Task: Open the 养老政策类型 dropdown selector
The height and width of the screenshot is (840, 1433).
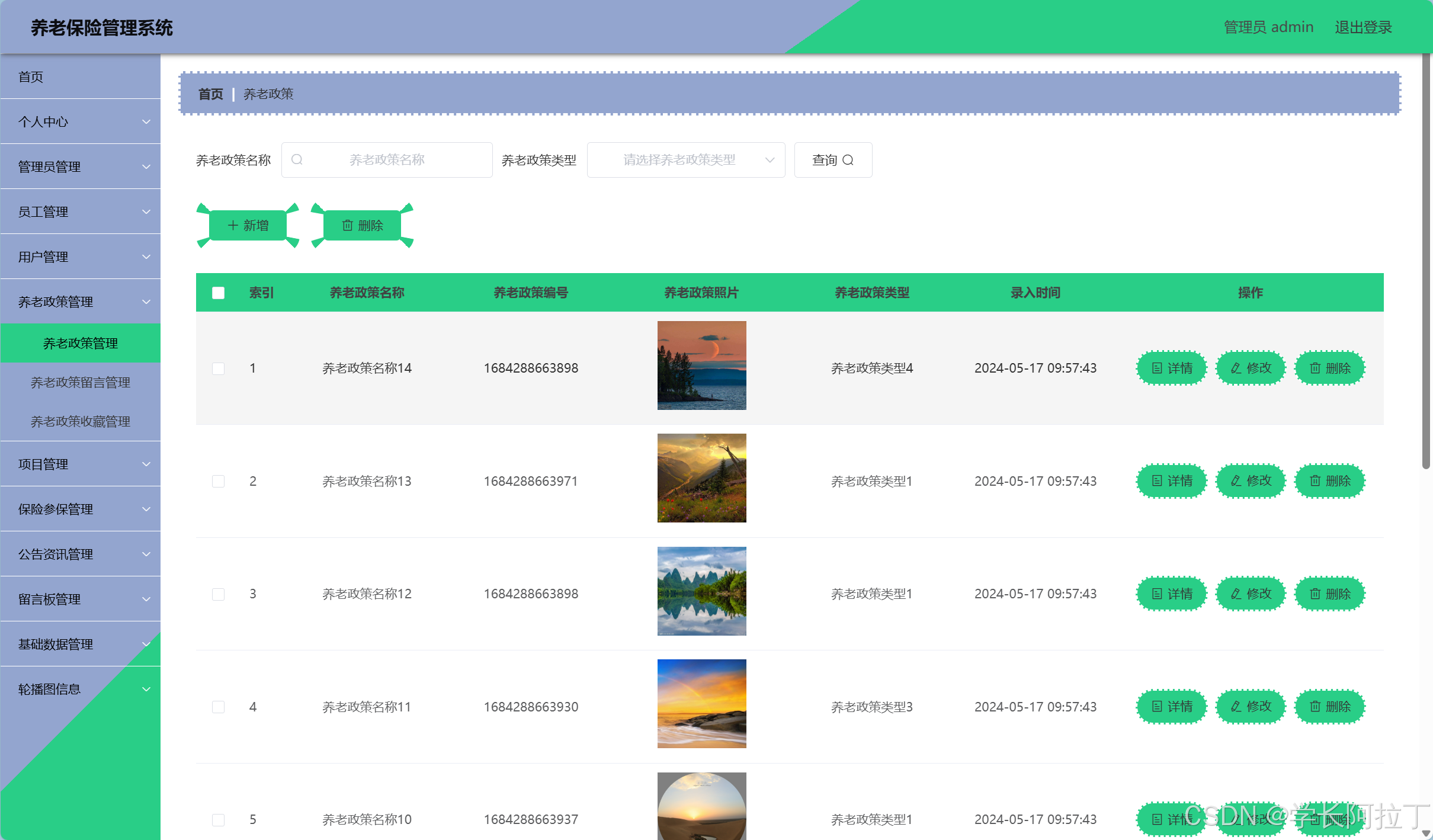Action: click(685, 159)
